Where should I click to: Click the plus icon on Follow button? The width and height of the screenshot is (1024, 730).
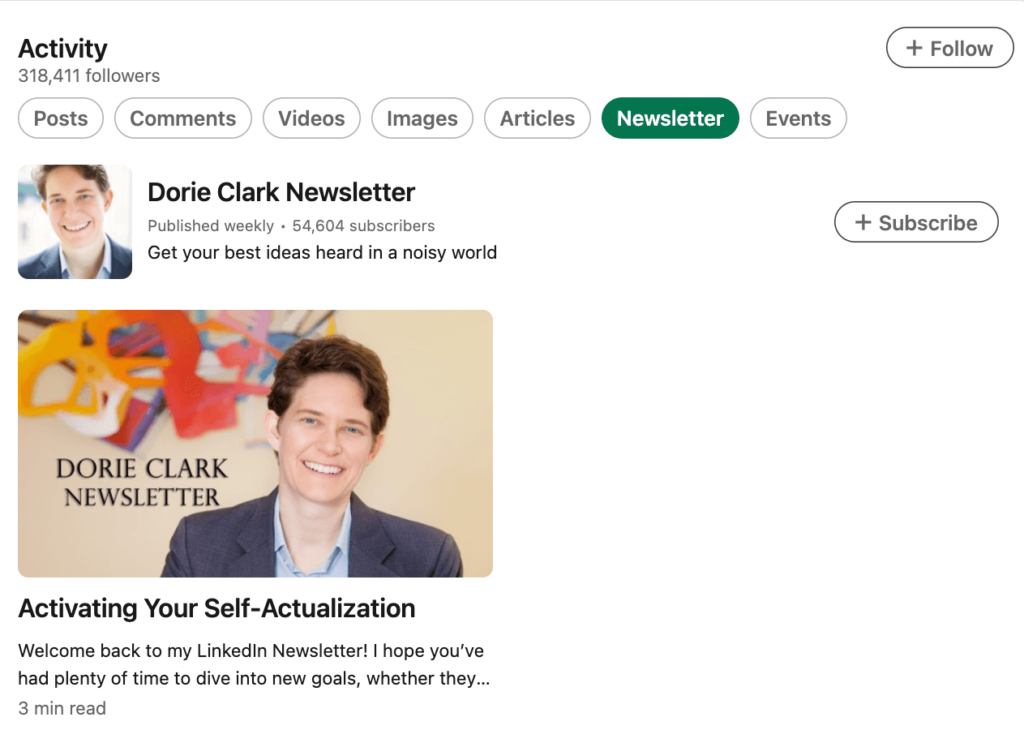(x=914, y=48)
